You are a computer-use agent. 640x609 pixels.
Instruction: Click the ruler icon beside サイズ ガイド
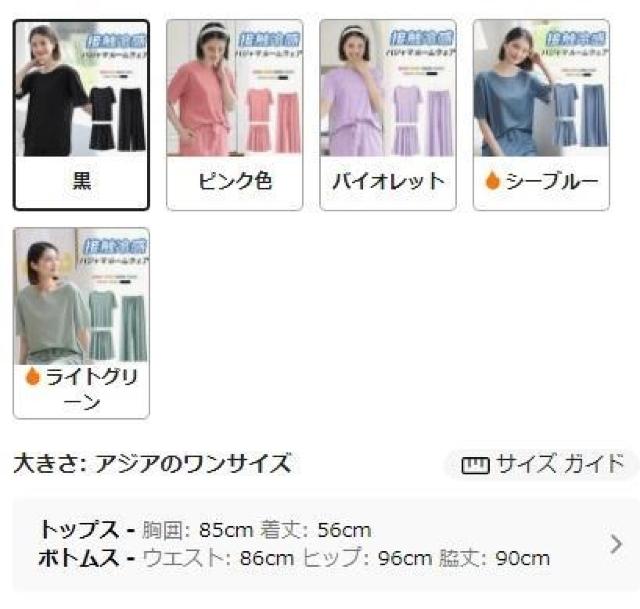pyautogui.click(x=475, y=465)
